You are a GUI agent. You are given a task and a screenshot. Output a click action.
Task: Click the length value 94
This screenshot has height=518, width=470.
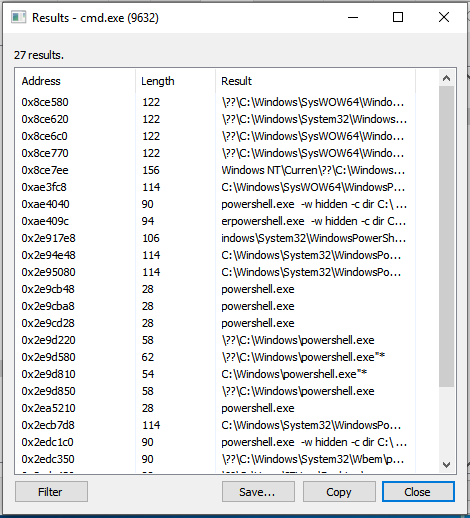148,221
